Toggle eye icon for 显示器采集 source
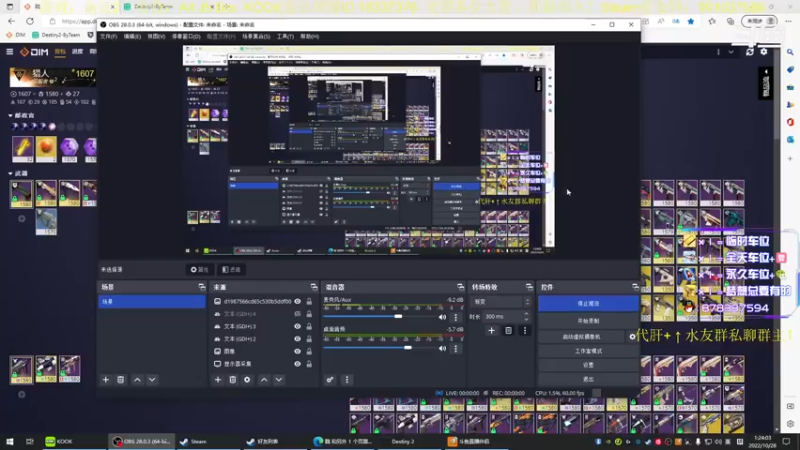 297,364
